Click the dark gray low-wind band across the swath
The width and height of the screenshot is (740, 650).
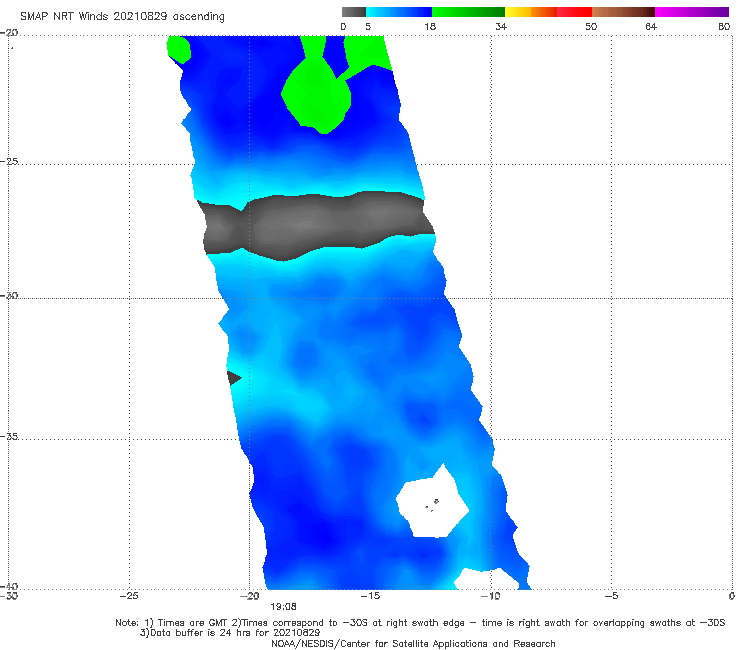pyautogui.click(x=316, y=226)
